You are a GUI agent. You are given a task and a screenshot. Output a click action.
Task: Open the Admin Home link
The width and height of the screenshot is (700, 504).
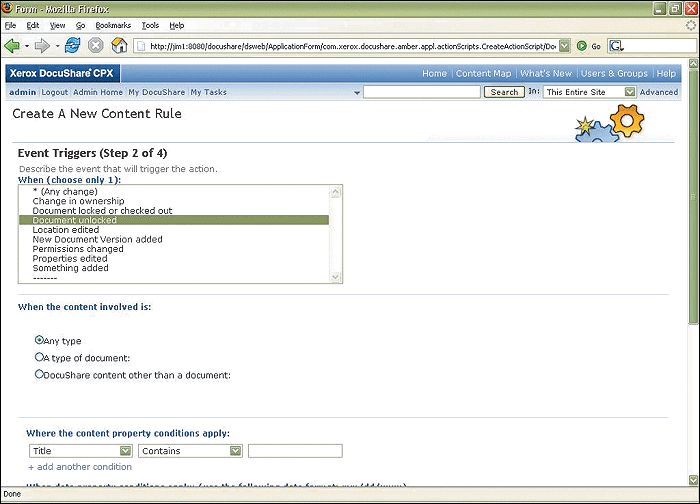tap(98, 92)
